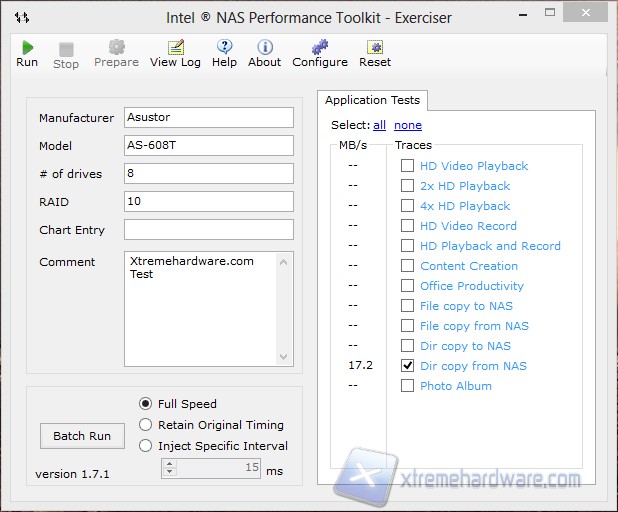
Task: Choose the Inject Specific Interval radio button
Action: click(x=146, y=446)
